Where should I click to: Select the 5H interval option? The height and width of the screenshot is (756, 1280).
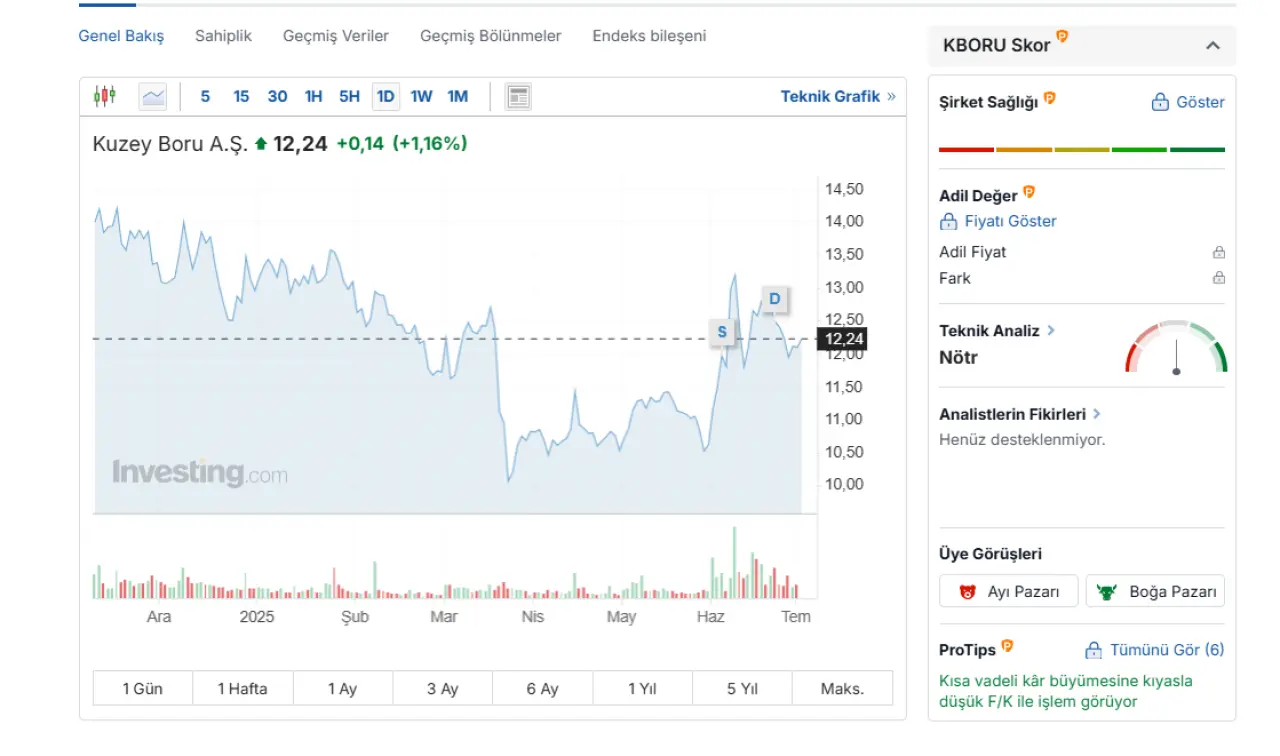[349, 96]
